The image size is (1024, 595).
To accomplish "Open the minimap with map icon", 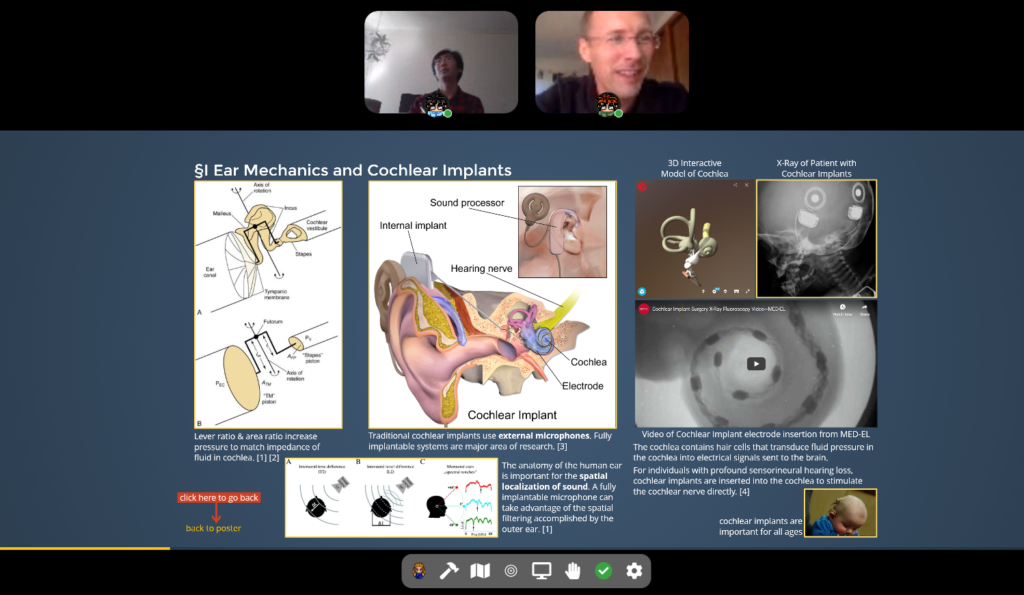I will coord(481,571).
